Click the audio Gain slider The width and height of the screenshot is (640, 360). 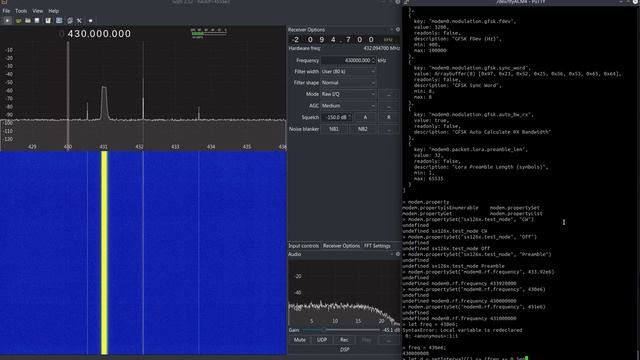tap(341, 330)
